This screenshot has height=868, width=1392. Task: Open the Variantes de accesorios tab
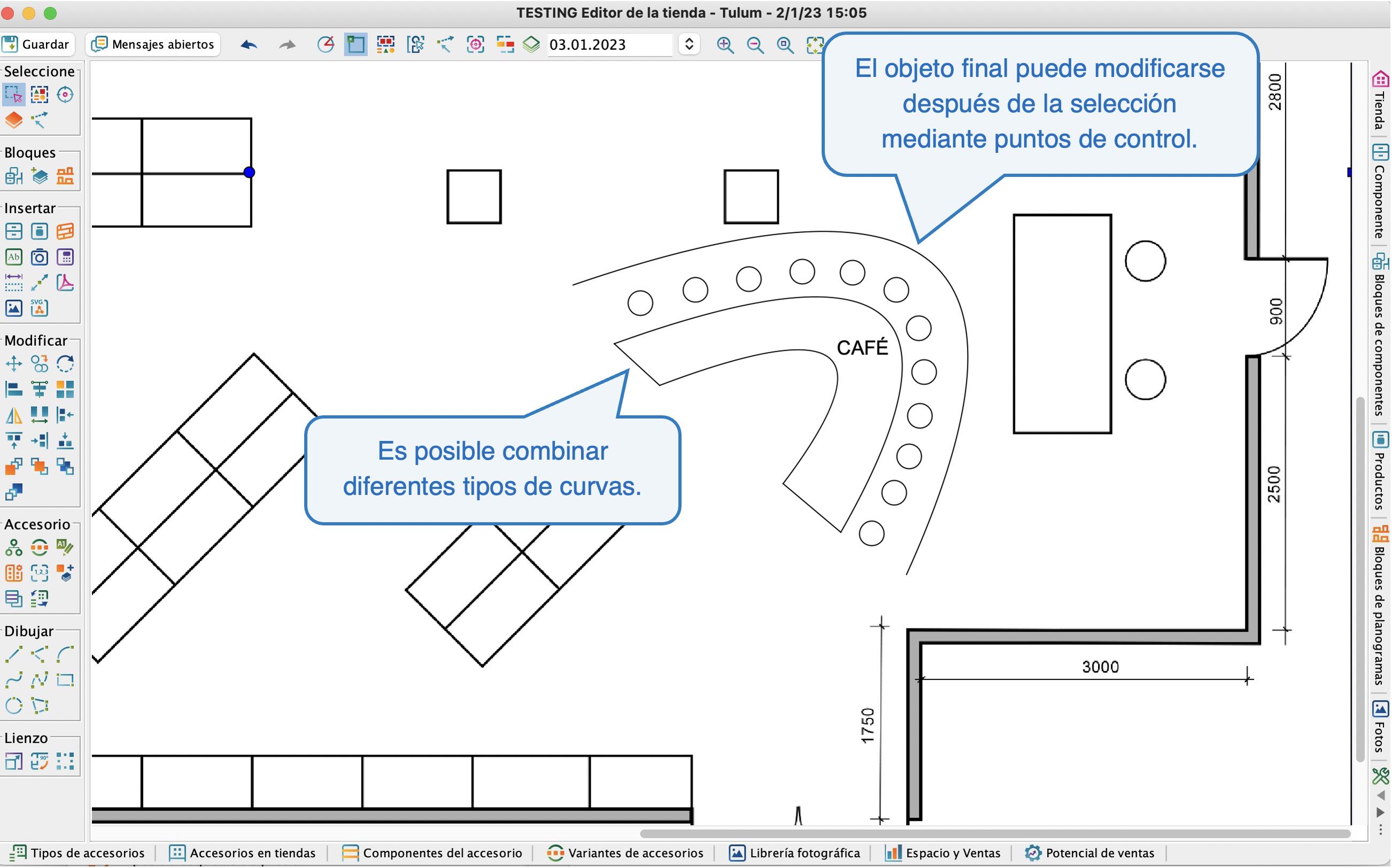[625, 853]
